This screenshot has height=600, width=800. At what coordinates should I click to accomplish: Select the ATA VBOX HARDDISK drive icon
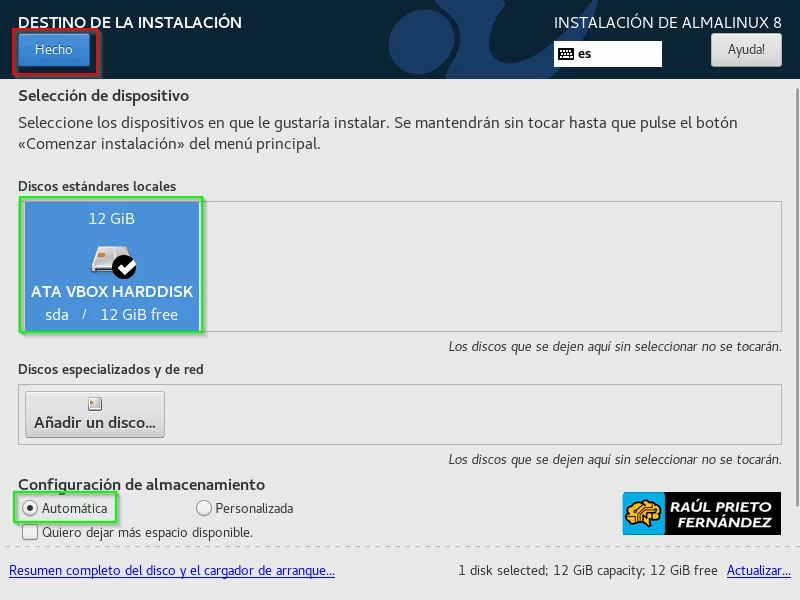pyautogui.click(x=111, y=260)
